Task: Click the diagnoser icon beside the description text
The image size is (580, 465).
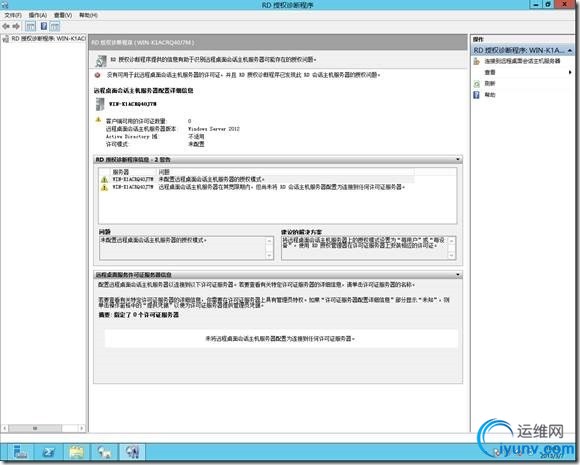Action: [x=101, y=61]
